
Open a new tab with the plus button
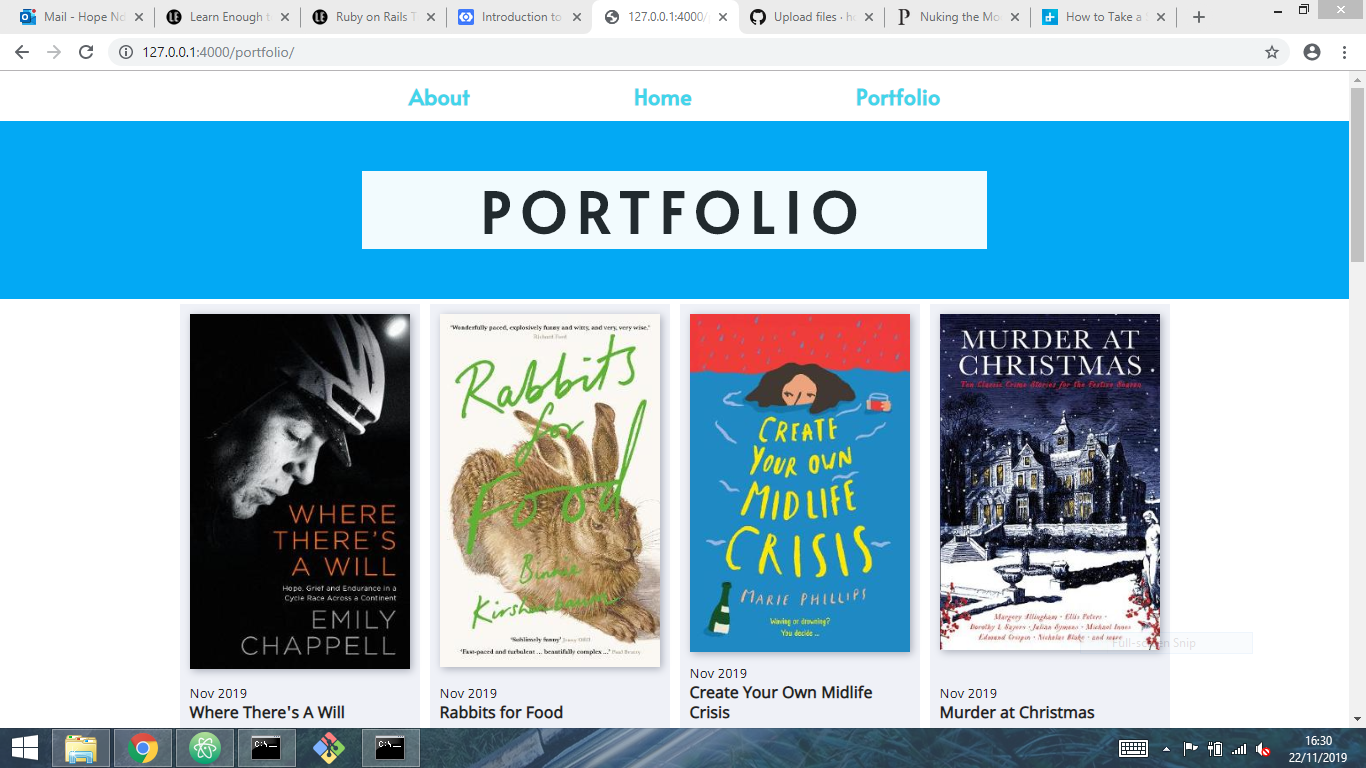pyautogui.click(x=1199, y=17)
